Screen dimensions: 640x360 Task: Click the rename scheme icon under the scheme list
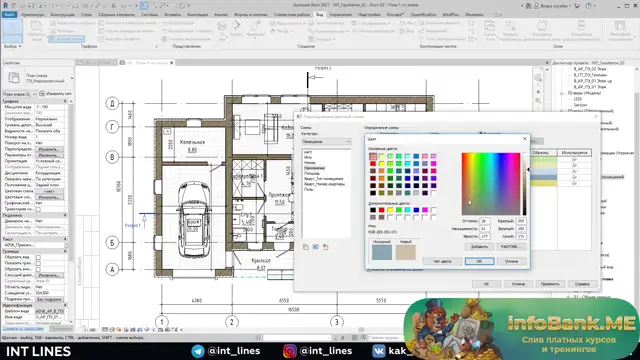click(316, 247)
